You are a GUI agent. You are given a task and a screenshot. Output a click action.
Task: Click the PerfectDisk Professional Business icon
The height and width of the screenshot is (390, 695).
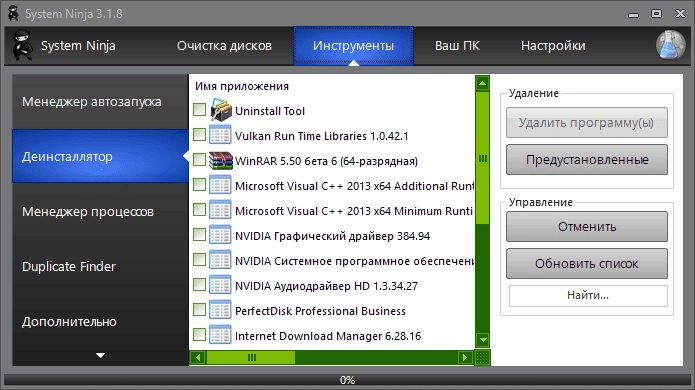220,311
